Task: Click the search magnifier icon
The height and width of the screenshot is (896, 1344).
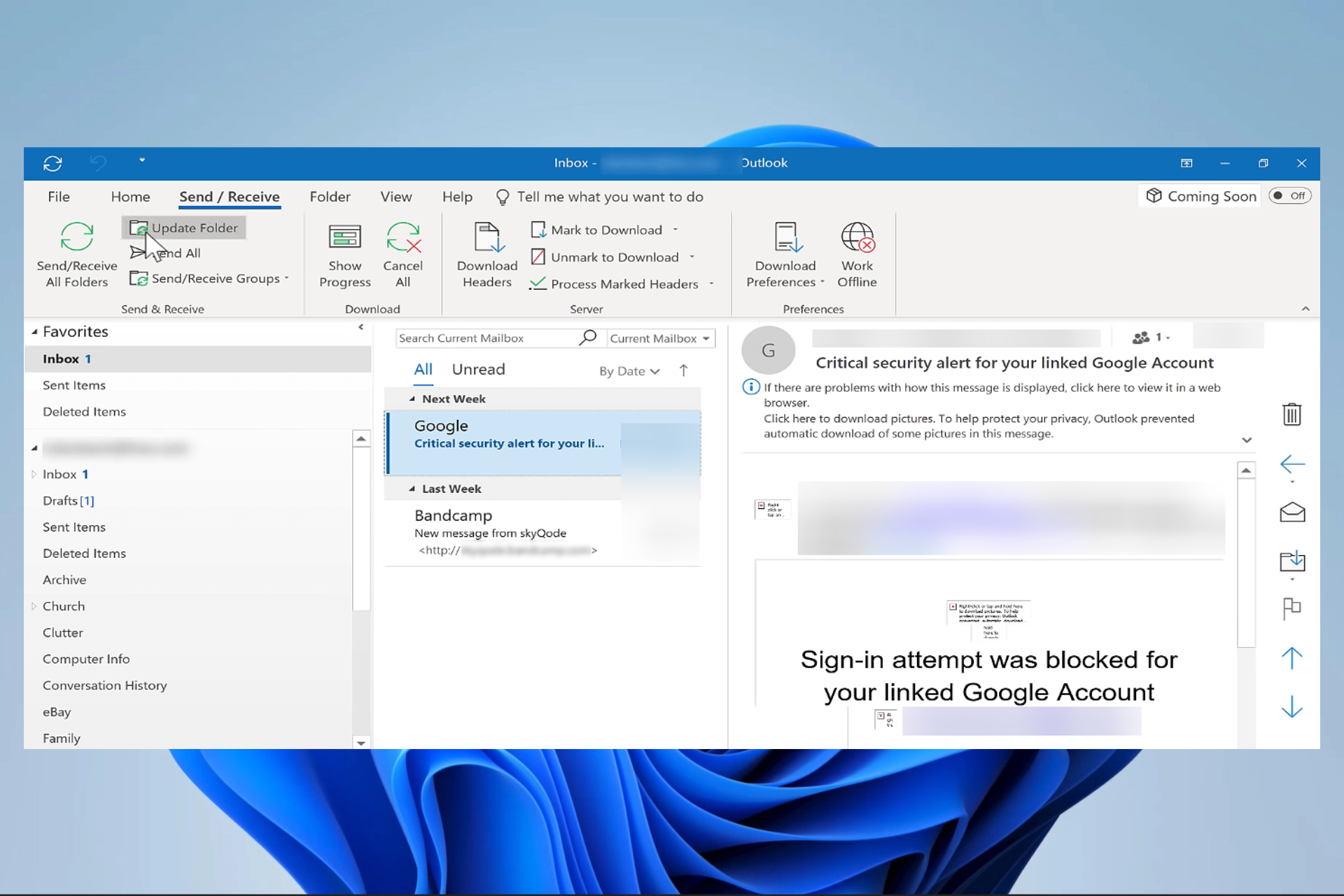Action: 588,337
